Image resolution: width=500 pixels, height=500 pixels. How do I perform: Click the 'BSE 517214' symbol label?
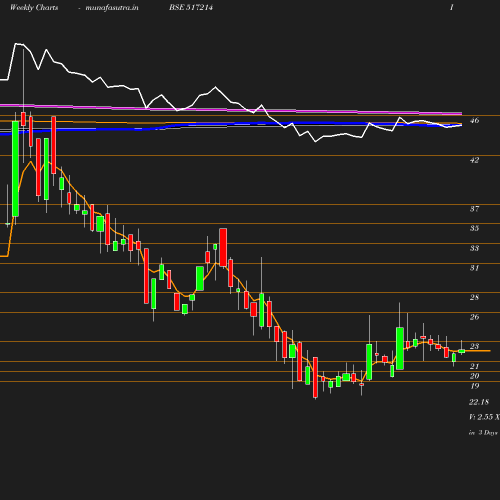[x=191, y=7]
